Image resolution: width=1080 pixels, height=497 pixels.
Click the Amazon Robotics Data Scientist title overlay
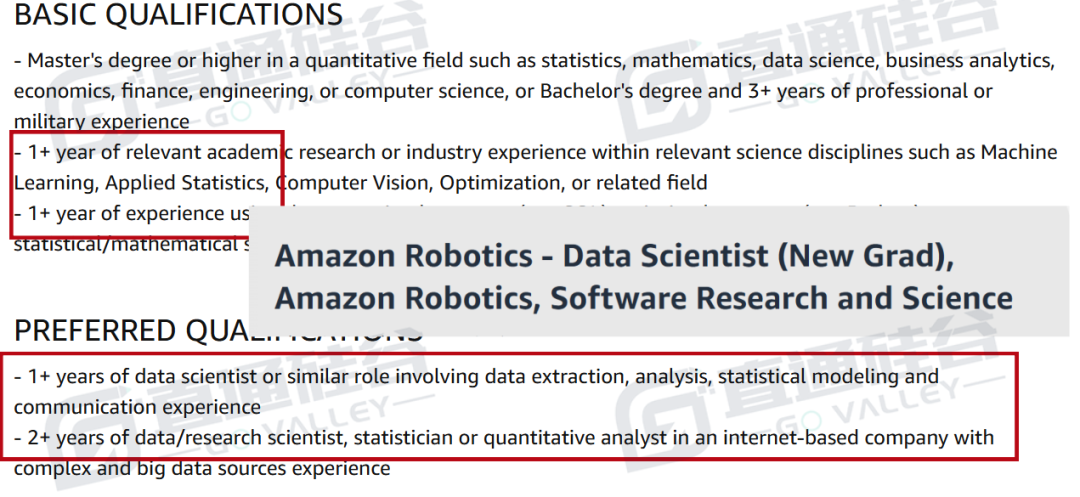pyautogui.click(x=643, y=277)
